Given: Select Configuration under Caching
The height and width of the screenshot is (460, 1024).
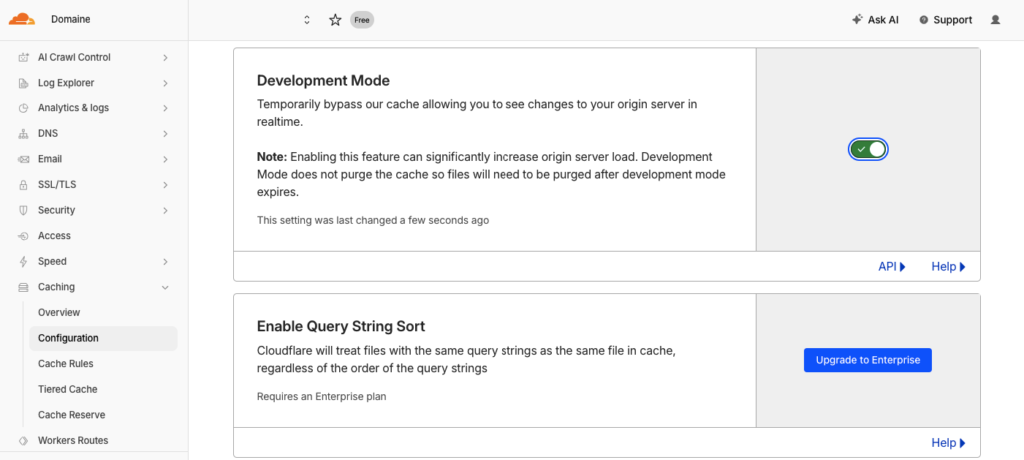Looking at the screenshot, I should tap(103, 338).
